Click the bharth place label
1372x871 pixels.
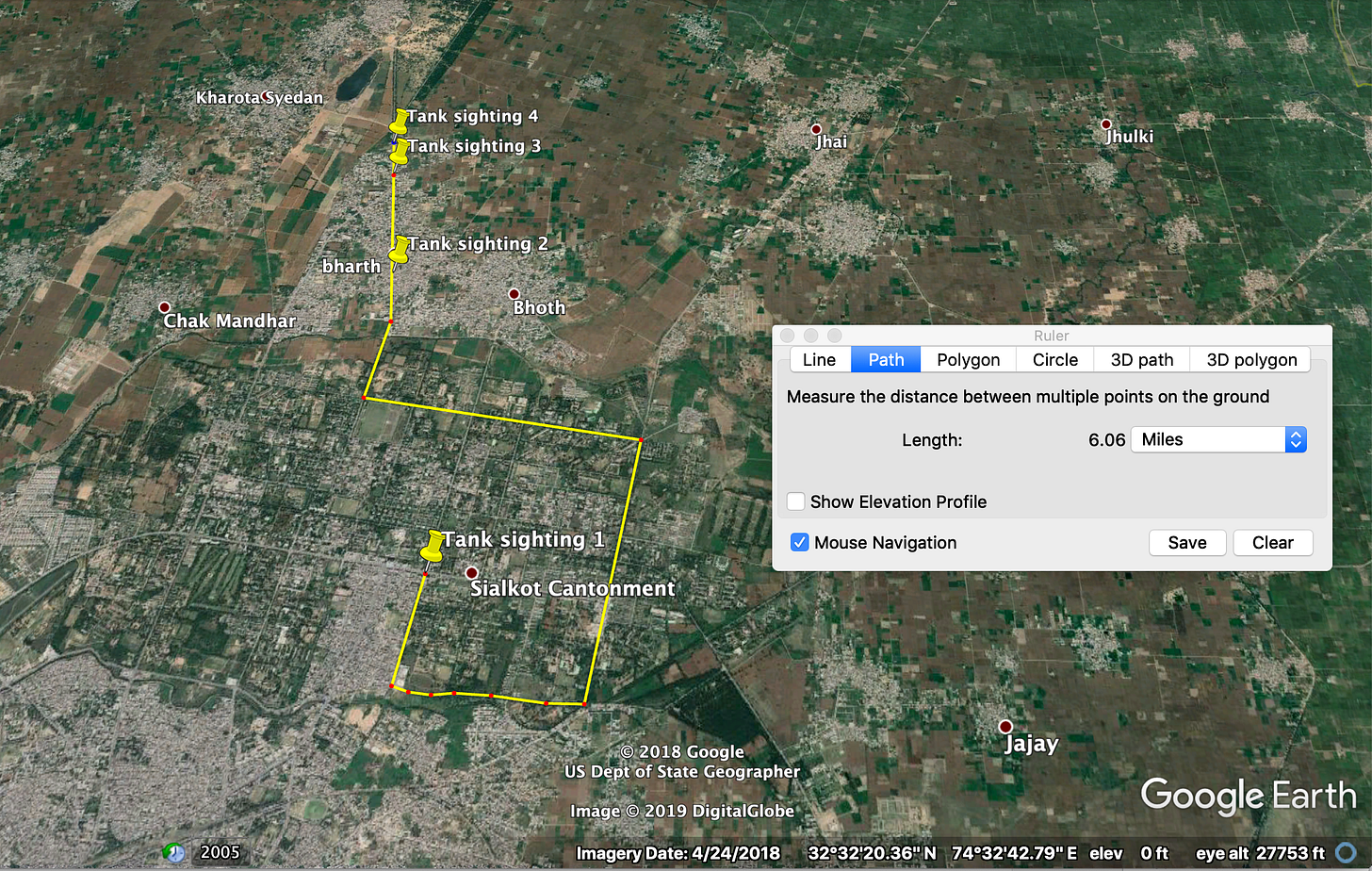pyautogui.click(x=351, y=267)
